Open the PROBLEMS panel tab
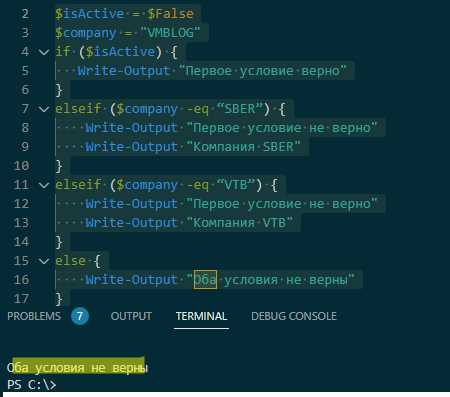 click(x=34, y=316)
